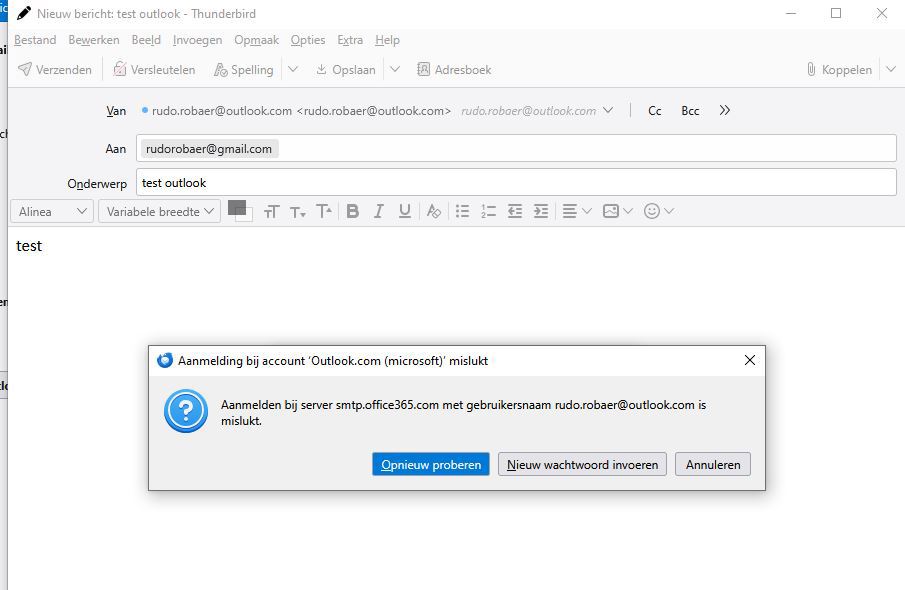This screenshot has height=590, width=905.
Task: Add a Cc field
Action: tap(655, 111)
